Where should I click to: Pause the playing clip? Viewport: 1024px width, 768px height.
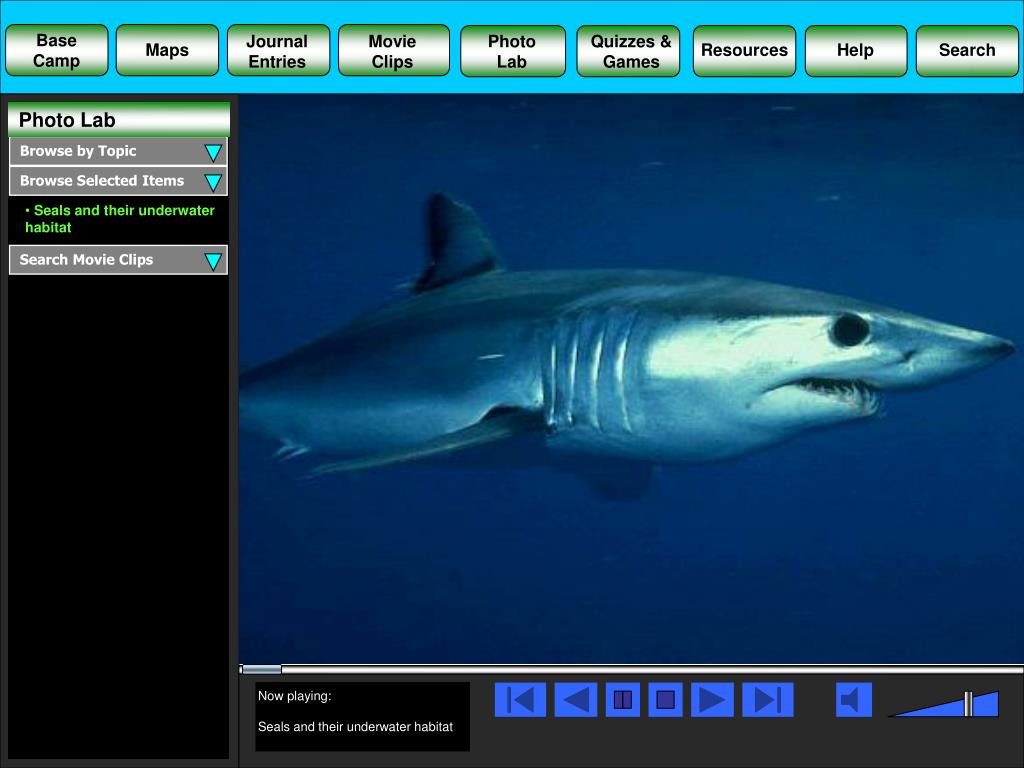(x=623, y=700)
